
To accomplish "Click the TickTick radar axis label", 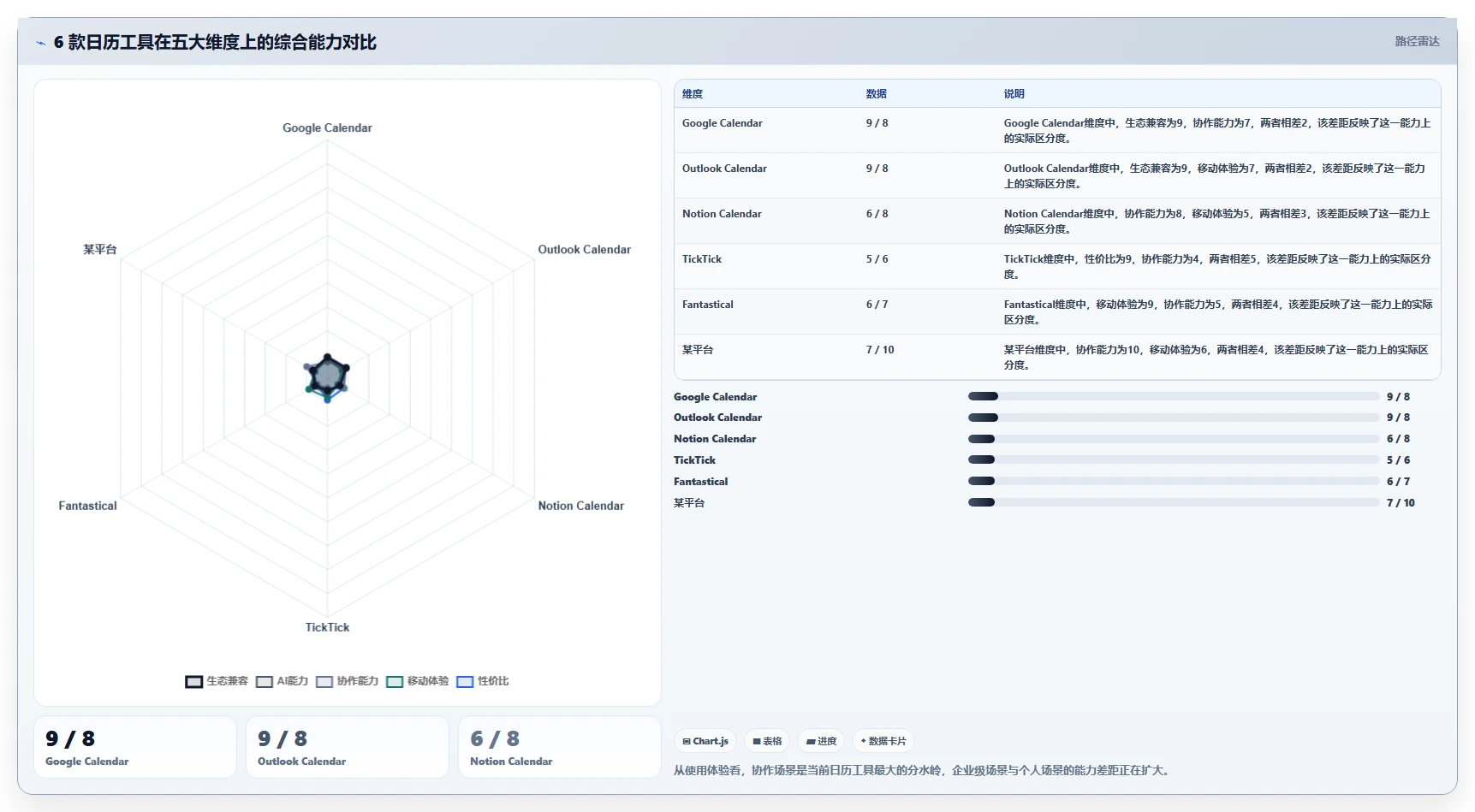I will click(327, 628).
